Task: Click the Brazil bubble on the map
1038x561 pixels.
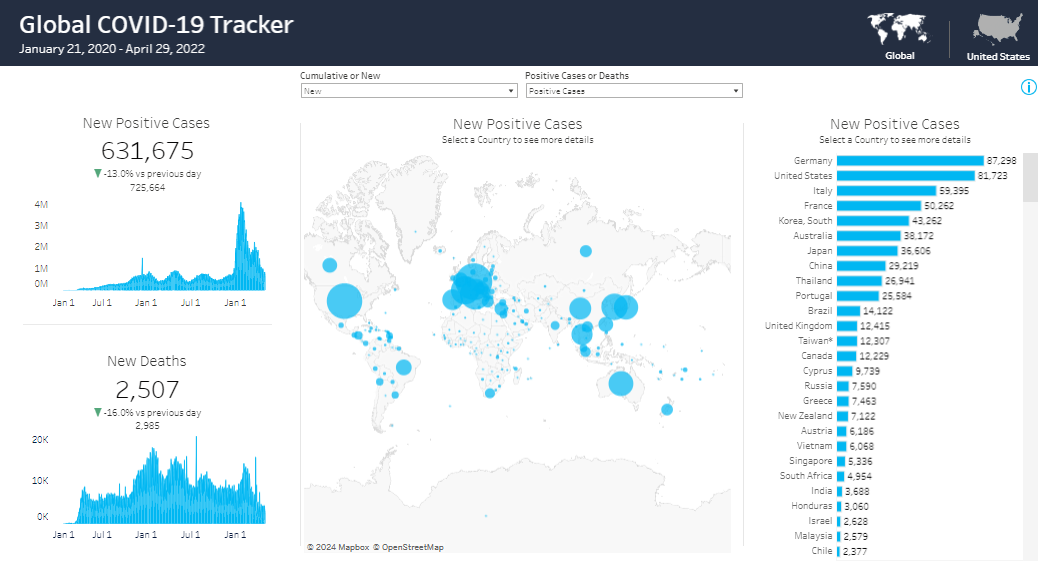Action: click(x=404, y=367)
